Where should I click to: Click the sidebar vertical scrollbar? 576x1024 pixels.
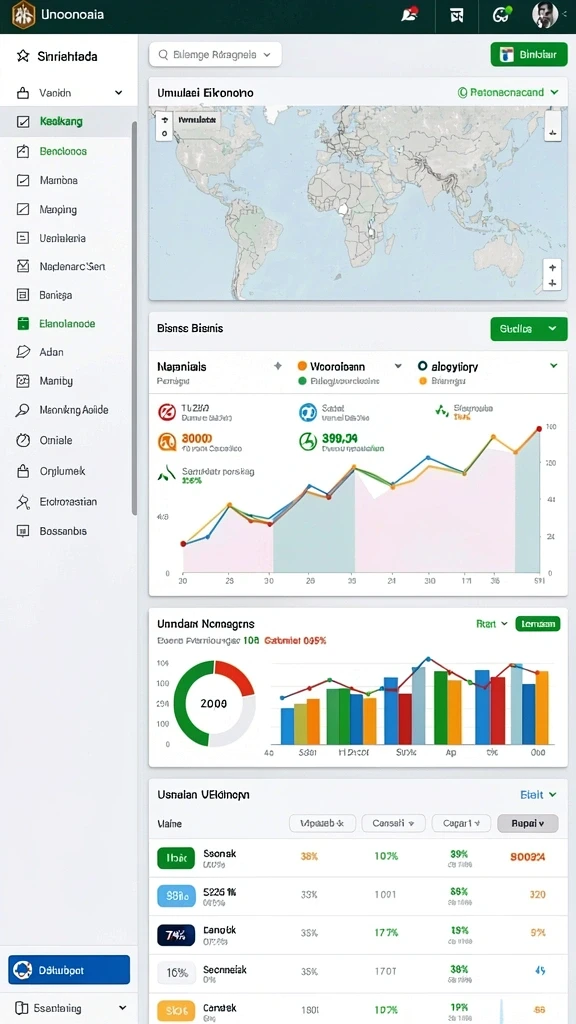(x=135, y=318)
